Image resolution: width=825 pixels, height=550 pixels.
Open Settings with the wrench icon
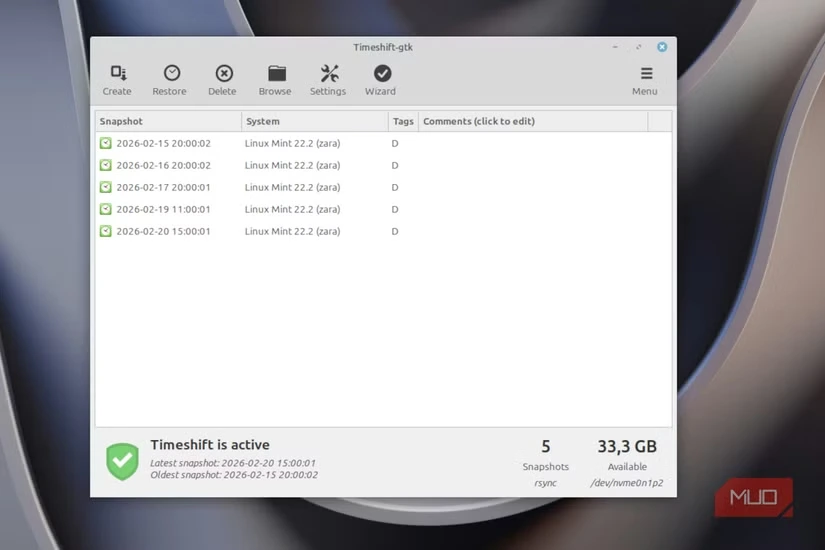click(329, 74)
